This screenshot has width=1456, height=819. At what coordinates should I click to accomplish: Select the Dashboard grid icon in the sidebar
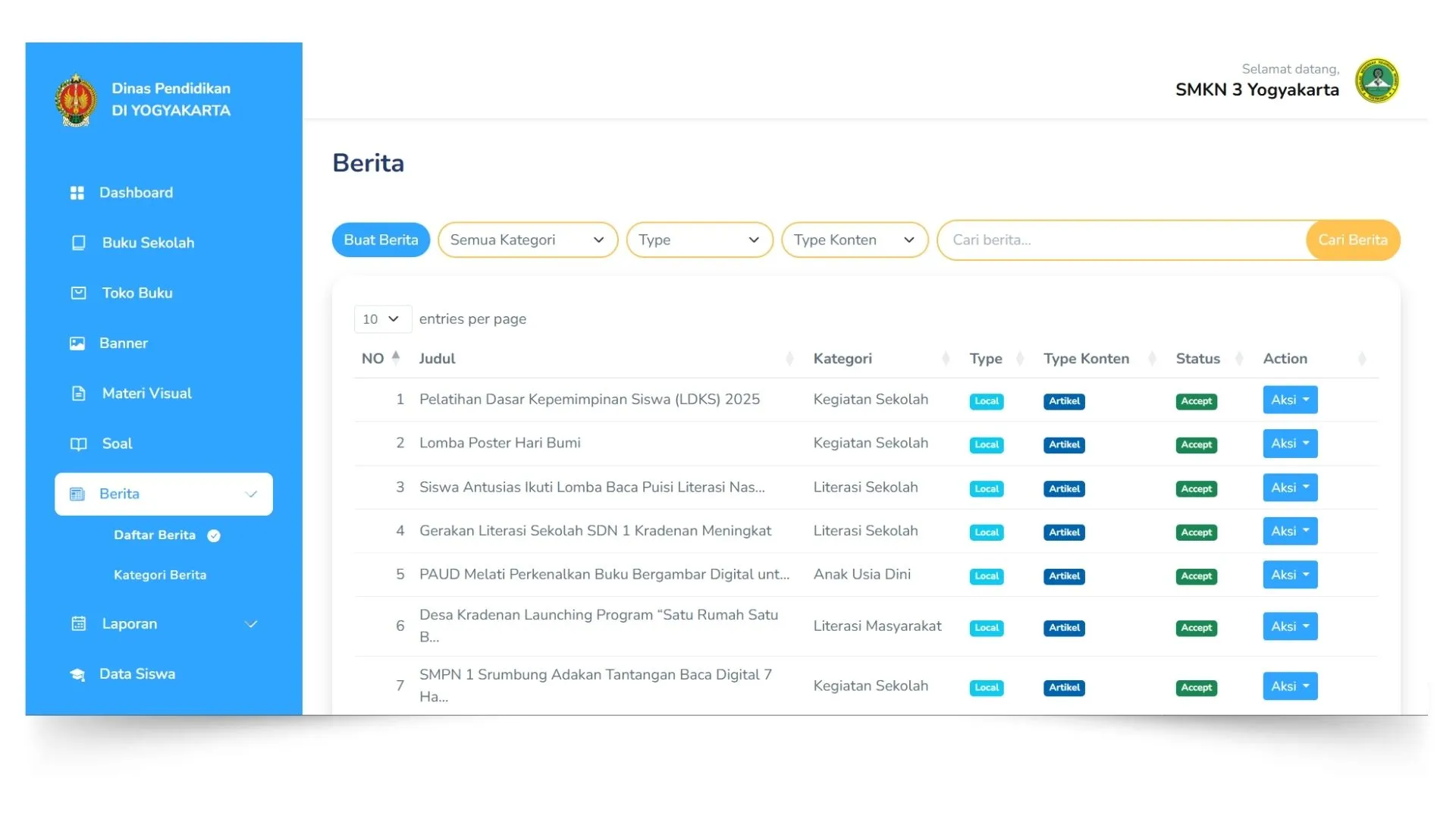coord(78,193)
